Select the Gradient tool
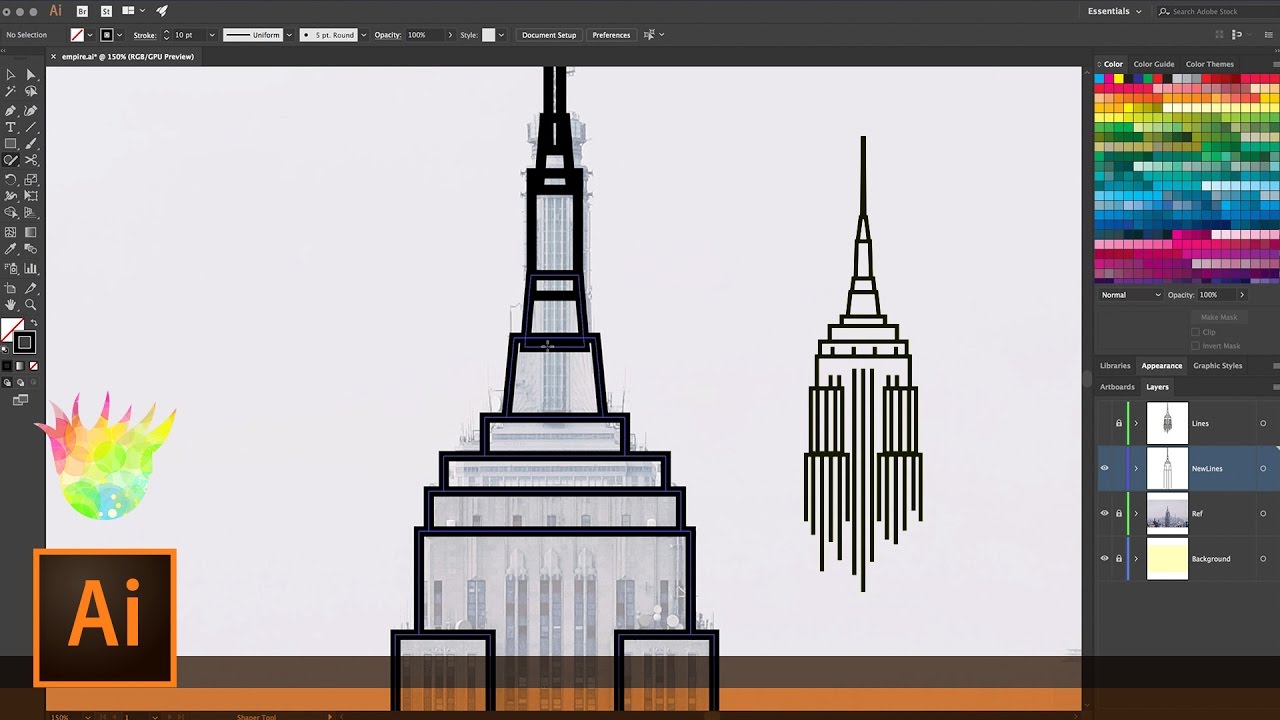This screenshot has height=720, width=1280. [31, 232]
